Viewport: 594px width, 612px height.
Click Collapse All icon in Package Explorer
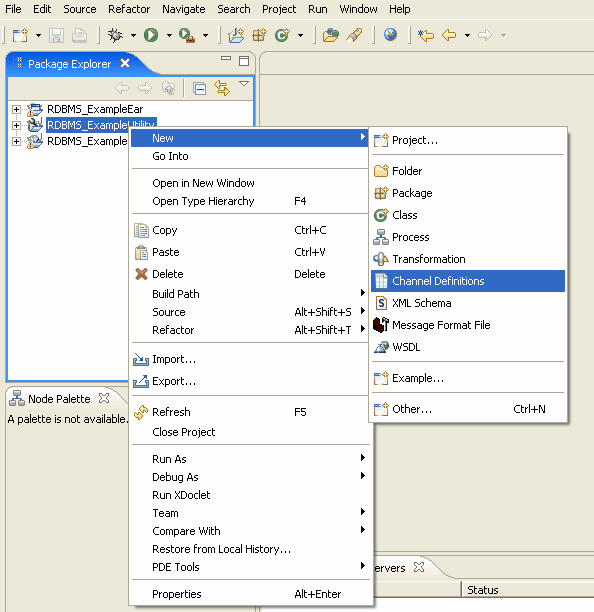click(x=199, y=89)
